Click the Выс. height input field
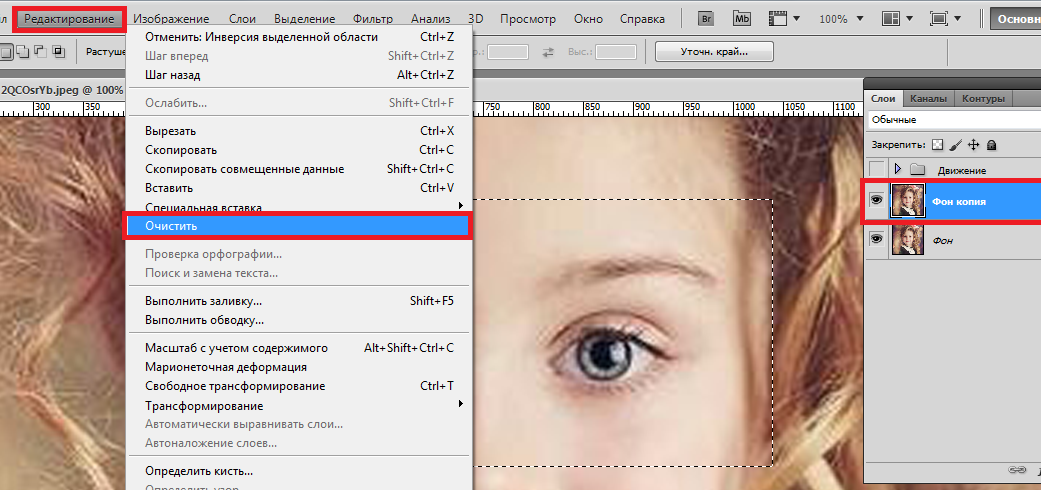This screenshot has height=490, width=1041. pos(615,52)
